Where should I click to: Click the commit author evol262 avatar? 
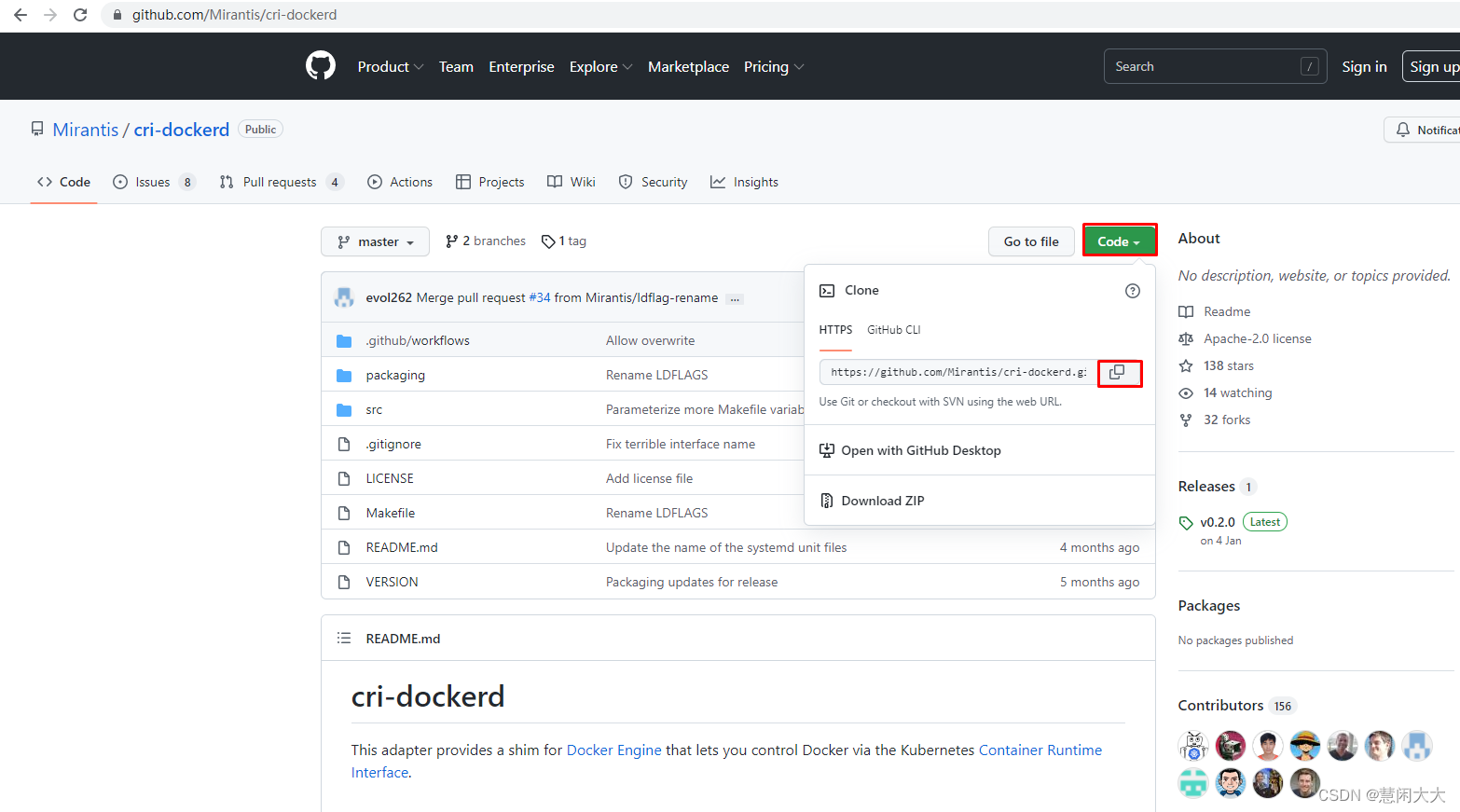[345, 297]
